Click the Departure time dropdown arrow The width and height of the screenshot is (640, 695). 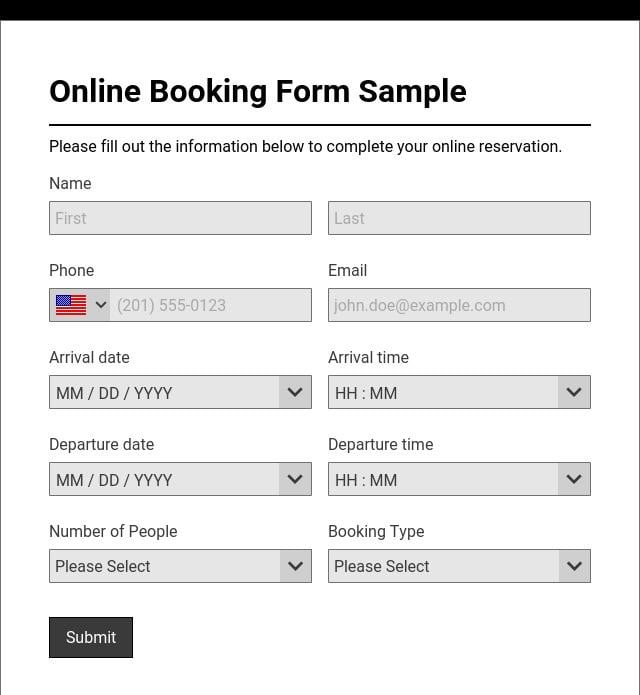pyautogui.click(x=573, y=479)
